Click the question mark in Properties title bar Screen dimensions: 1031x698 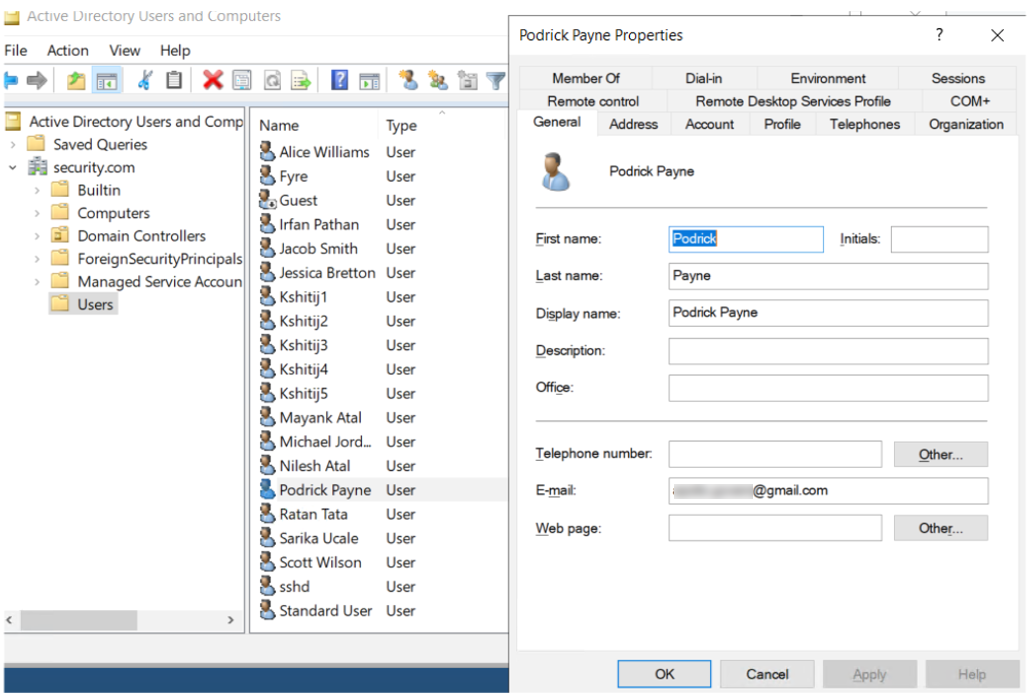click(x=939, y=35)
